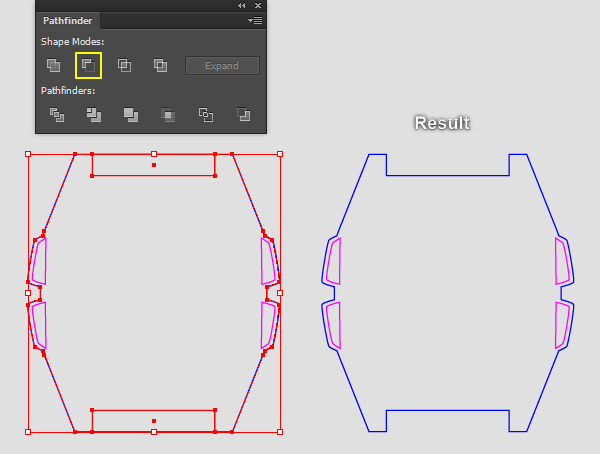
Task: Apply the Minus Front shape mode
Action: 88,65
